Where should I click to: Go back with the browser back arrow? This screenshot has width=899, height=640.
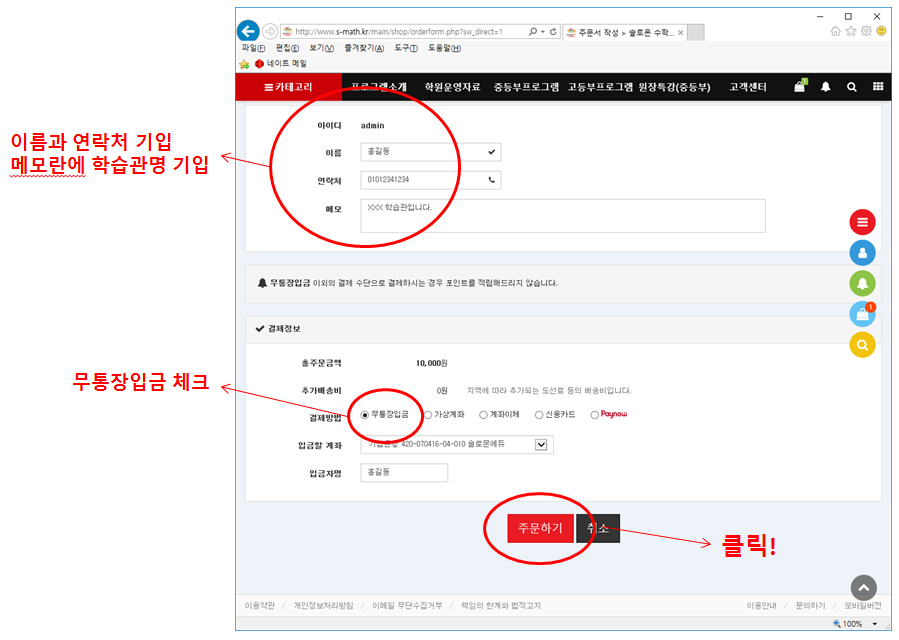coord(248,31)
